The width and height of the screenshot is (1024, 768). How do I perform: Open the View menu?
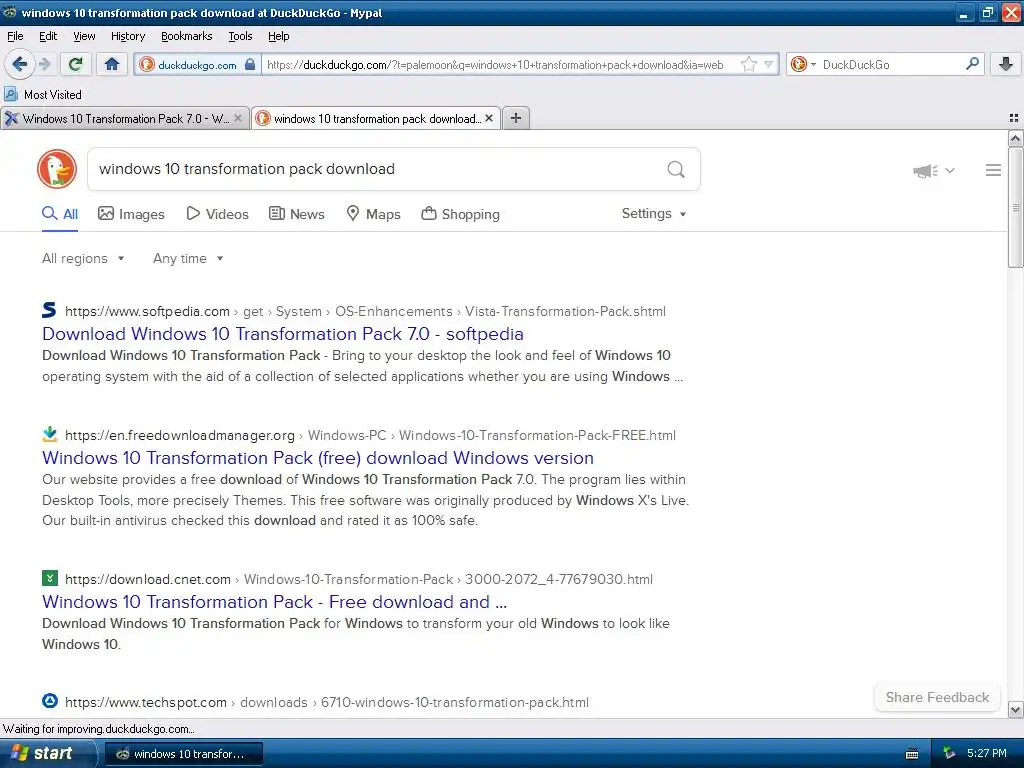(84, 36)
